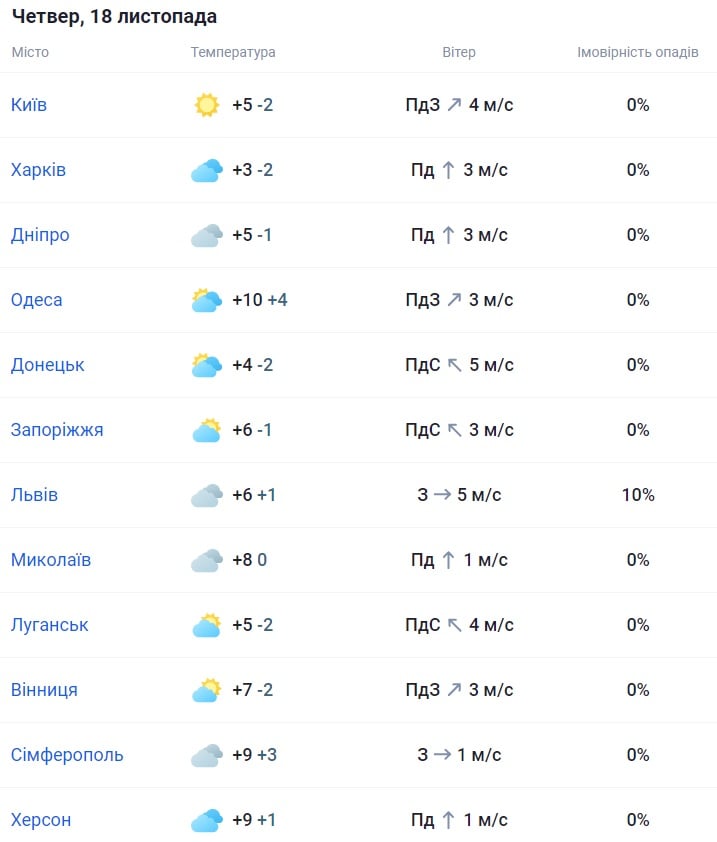
Task: Click the Вітер column header
Action: (x=459, y=52)
